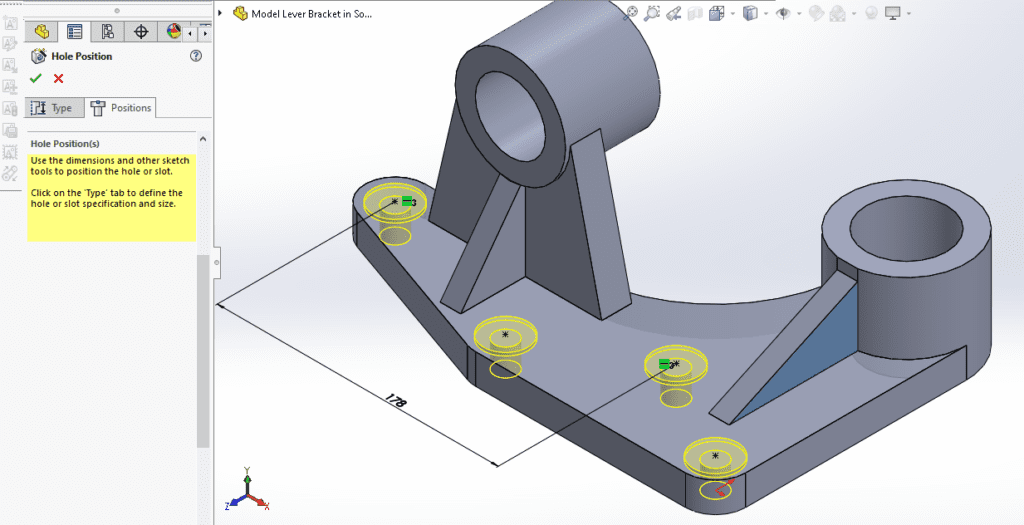Image resolution: width=1024 pixels, height=525 pixels.
Task: Click the Zoom to Fit icon
Action: (x=630, y=12)
